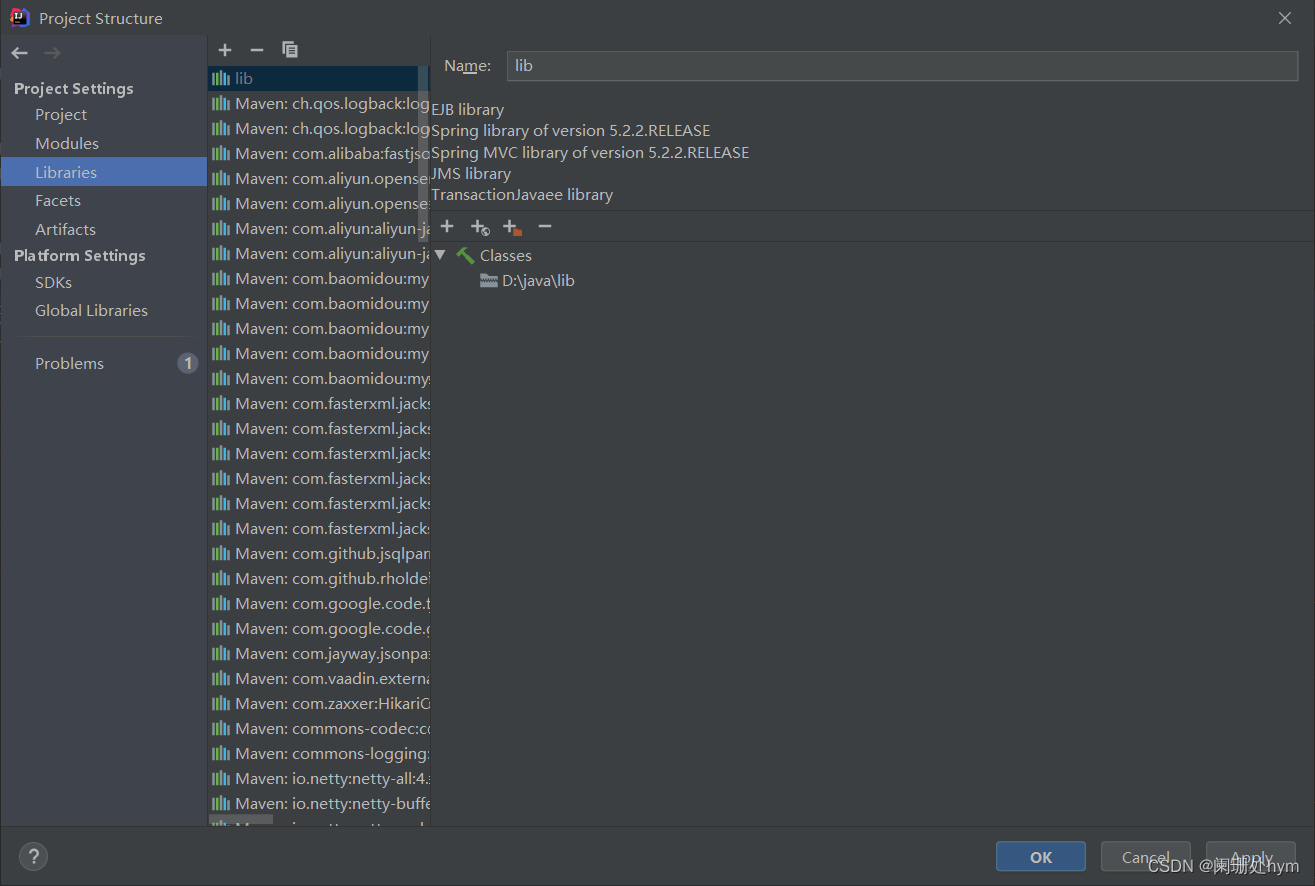Screen dimensions: 1315x886
Task: Go back with the left arrow
Action: tap(20, 53)
